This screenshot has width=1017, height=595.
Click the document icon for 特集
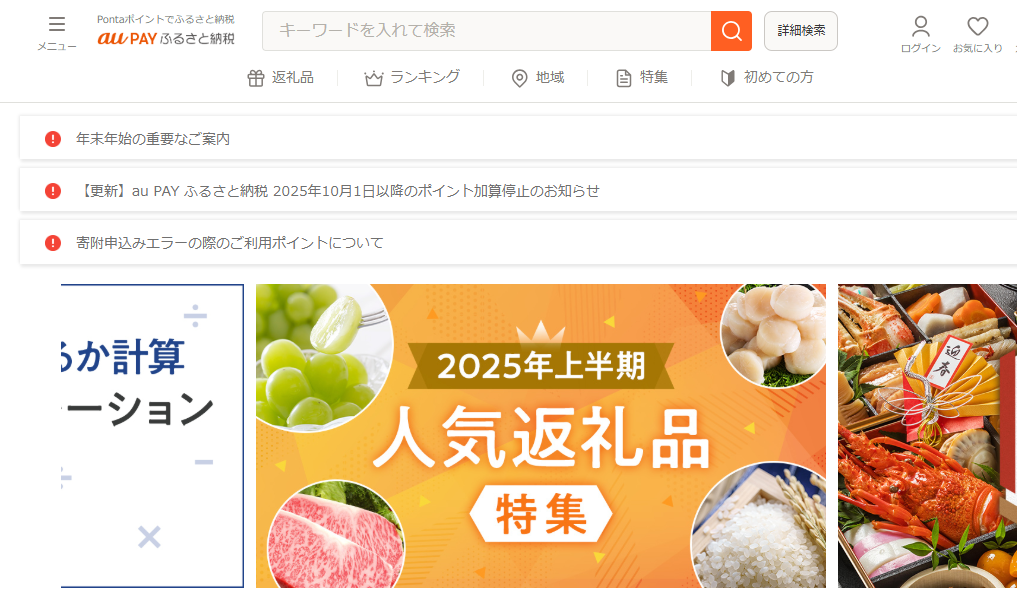tap(623, 79)
